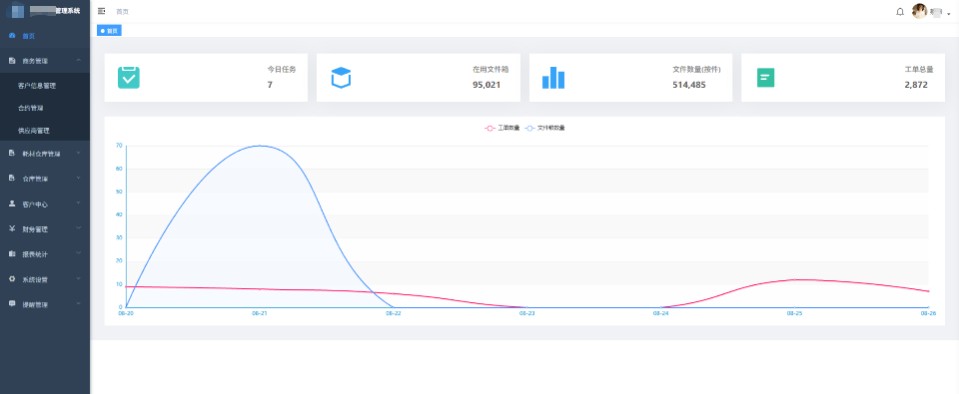Collapse the 商务管理 menu using its arrow
Image resolution: width=959 pixels, height=394 pixels.
click(x=79, y=60)
